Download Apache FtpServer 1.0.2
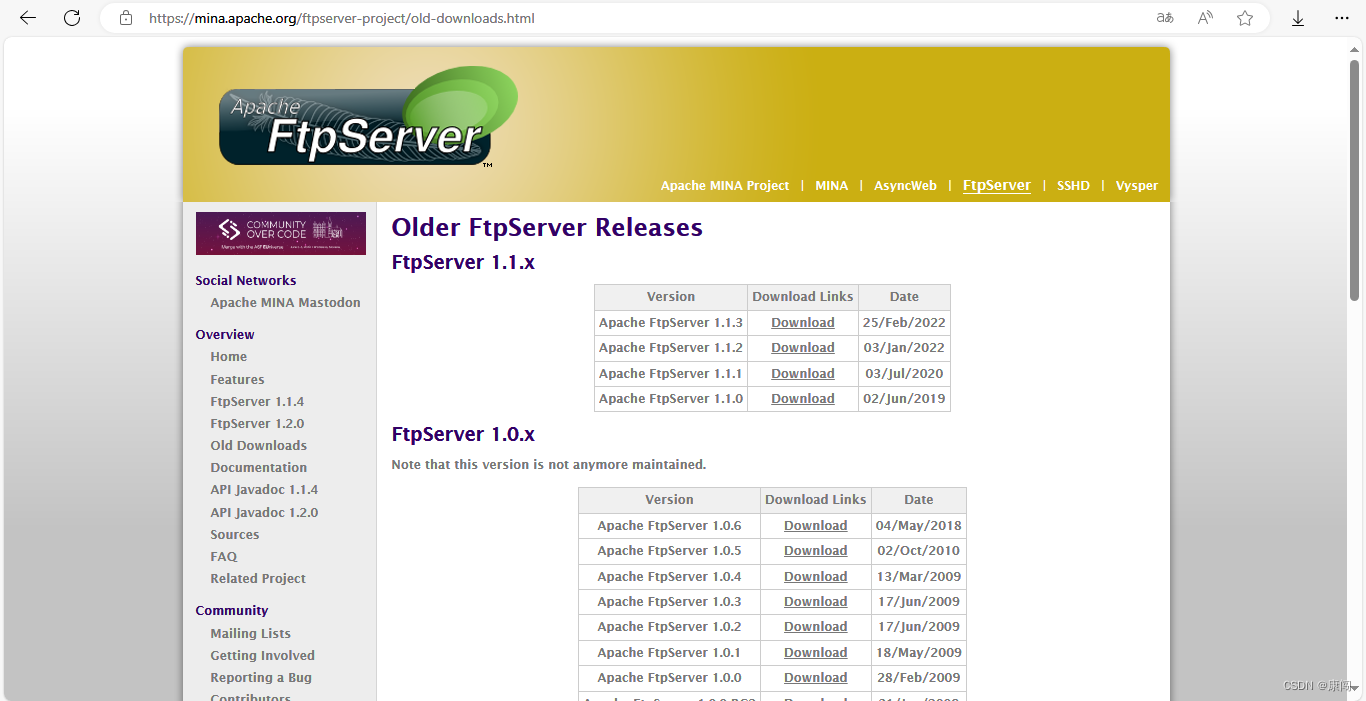Screen dimensions: 1366x701 (x=815, y=626)
